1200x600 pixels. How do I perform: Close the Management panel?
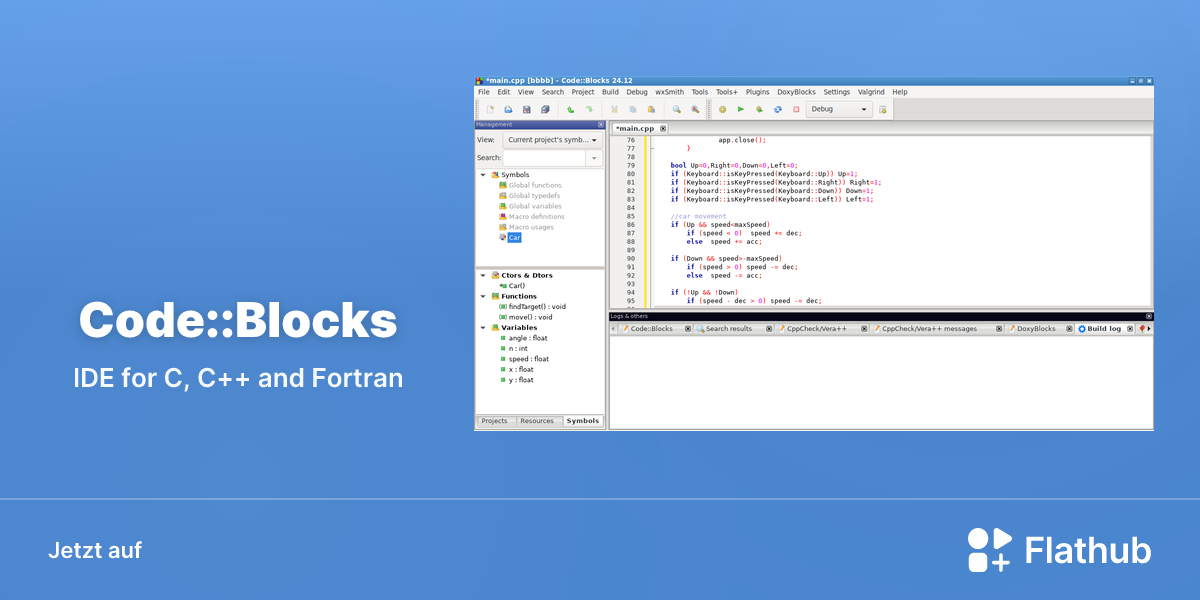[601, 124]
